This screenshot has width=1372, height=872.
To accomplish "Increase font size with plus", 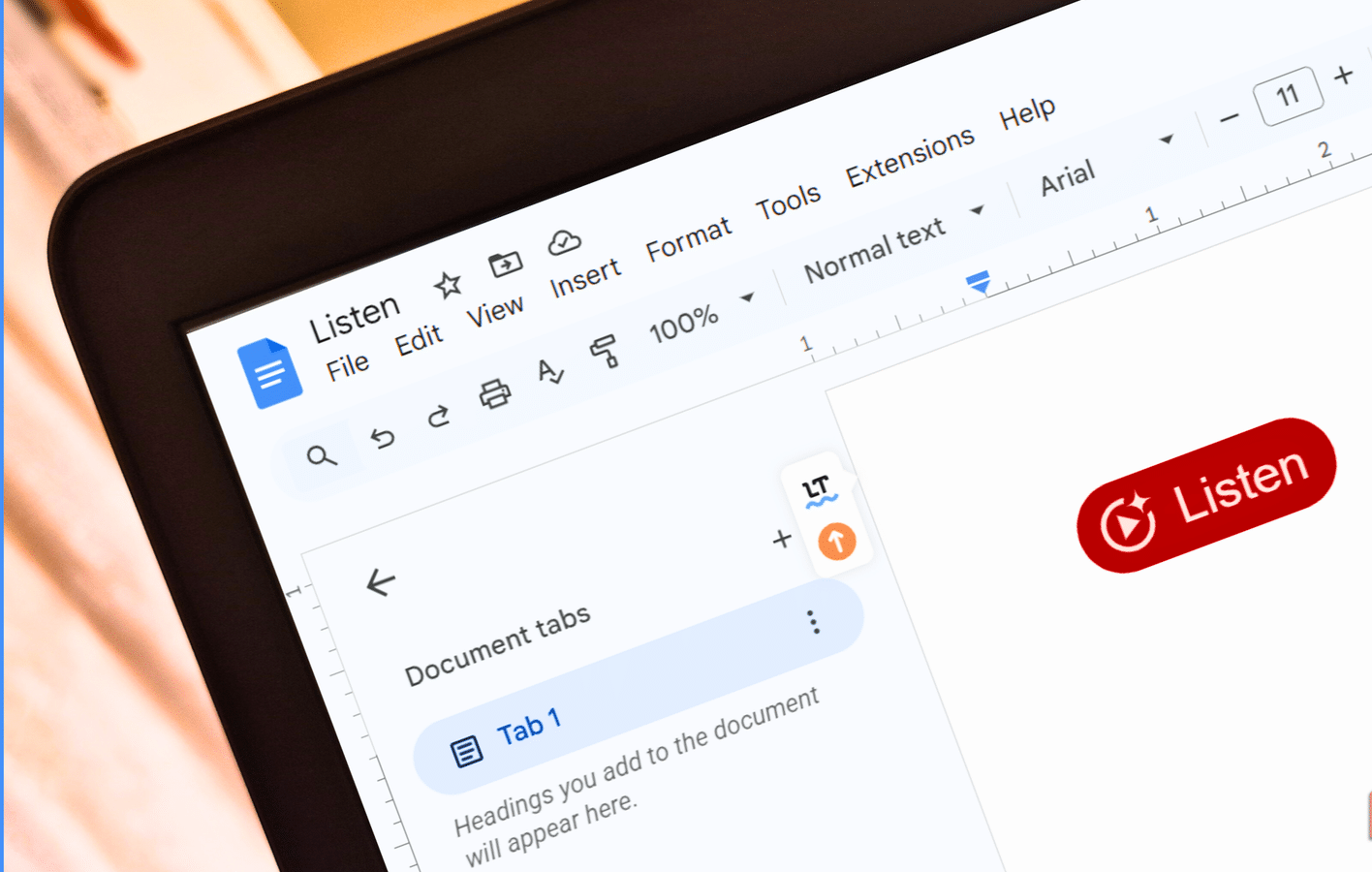I will click(1343, 76).
